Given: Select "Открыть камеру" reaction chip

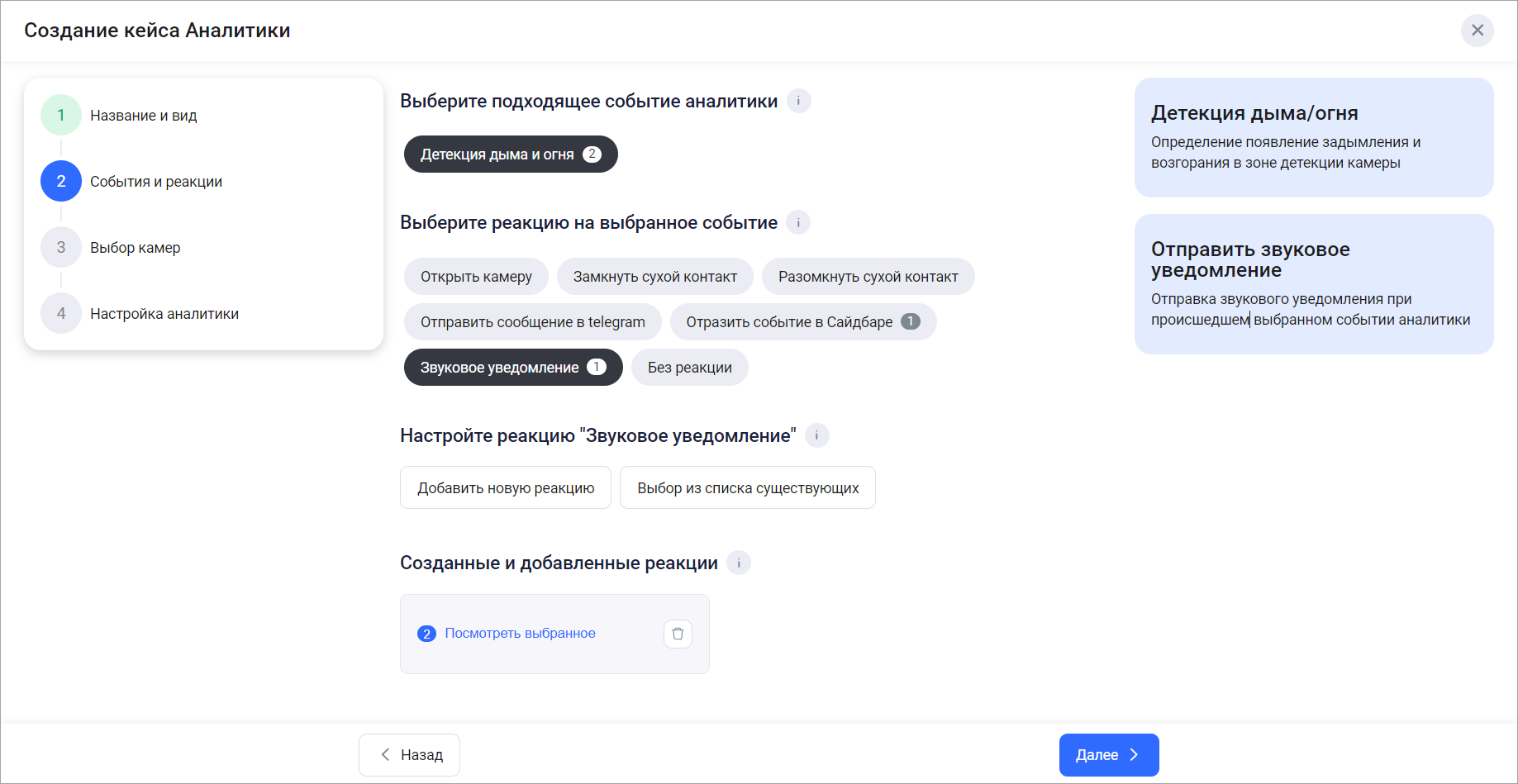Looking at the screenshot, I should (x=476, y=277).
